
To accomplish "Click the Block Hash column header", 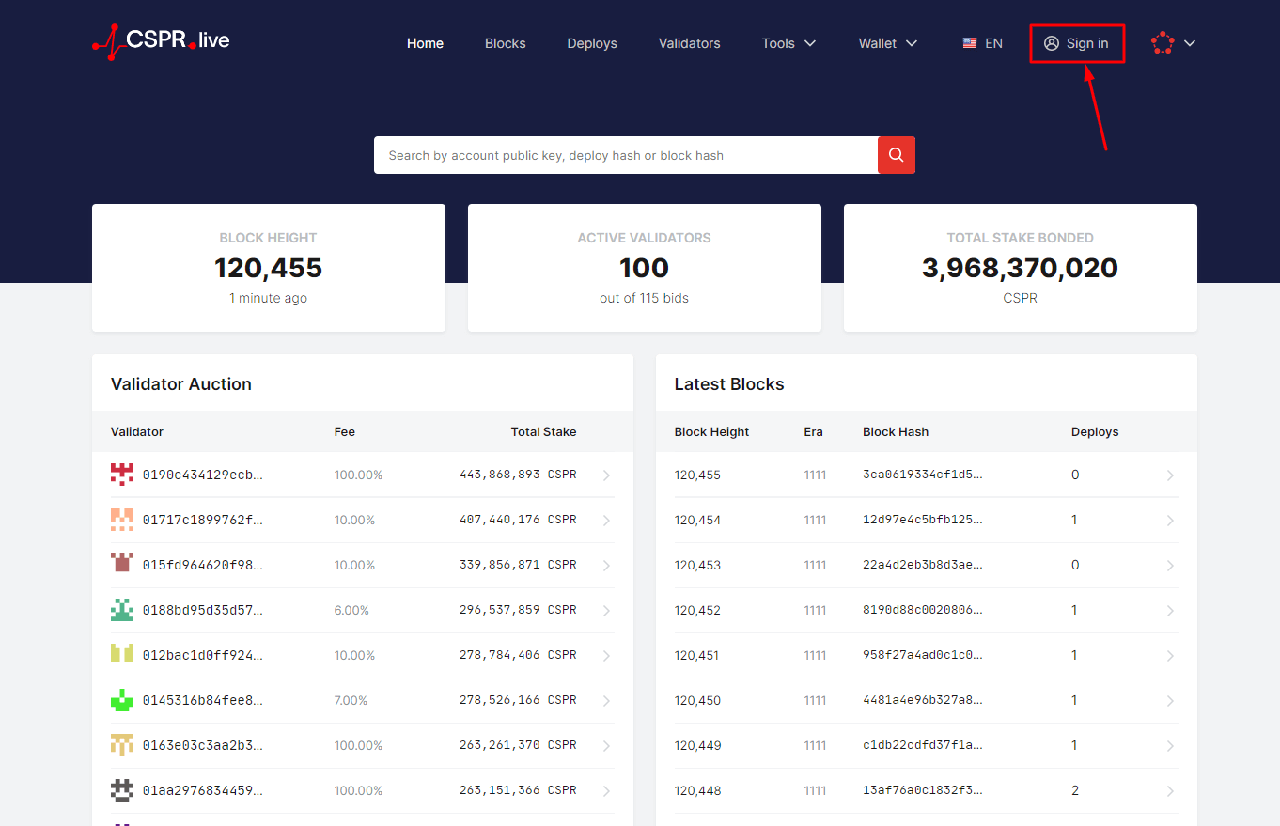I will 896,432.
